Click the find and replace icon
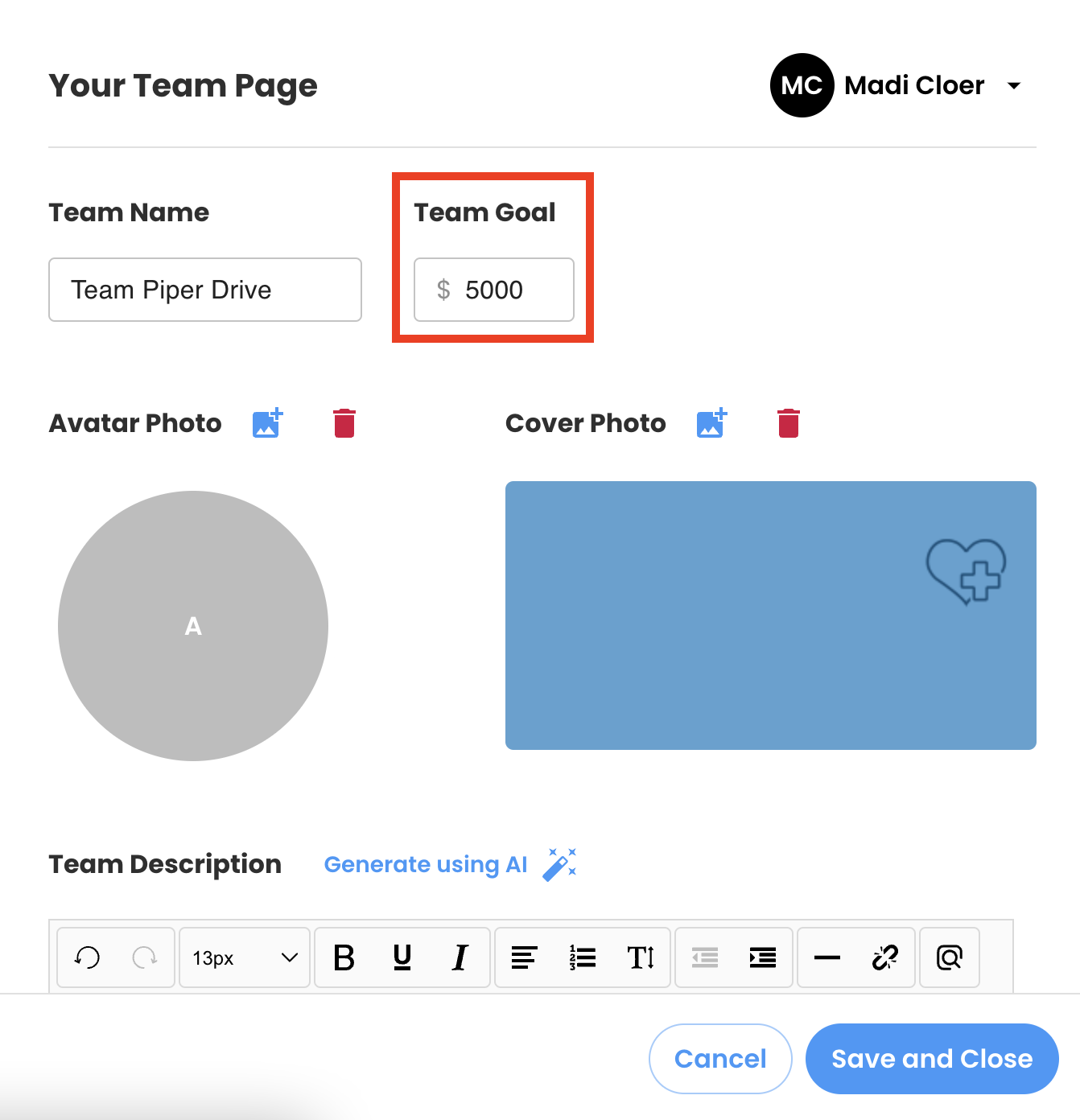1080x1120 pixels. pyautogui.click(x=949, y=957)
